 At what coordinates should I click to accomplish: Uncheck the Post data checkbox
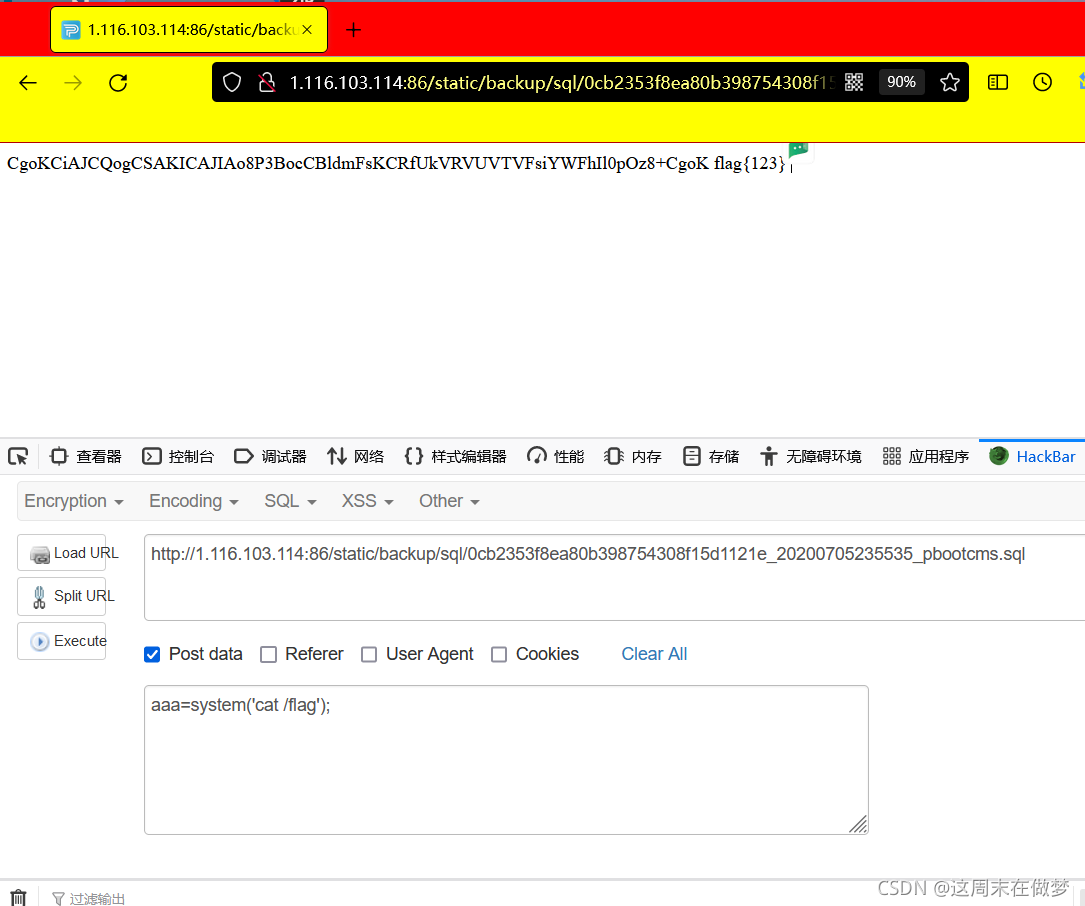(152, 654)
